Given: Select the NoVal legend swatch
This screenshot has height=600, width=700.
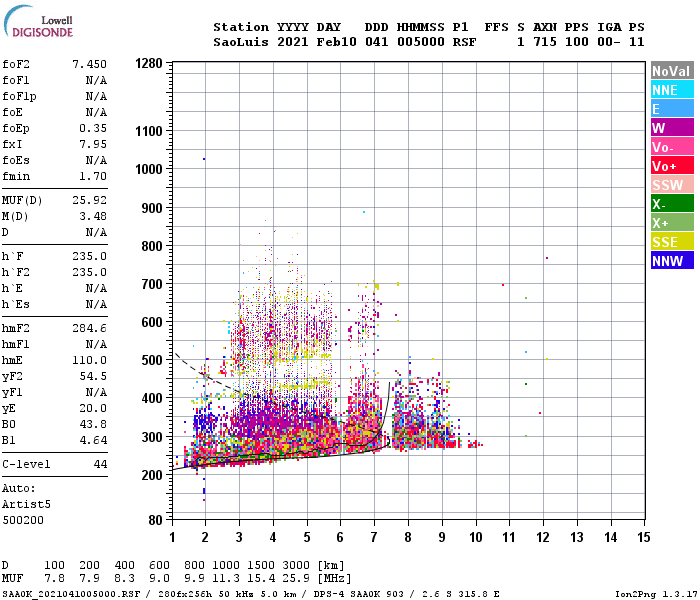Looking at the screenshot, I should pyautogui.click(x=672, y=71).
